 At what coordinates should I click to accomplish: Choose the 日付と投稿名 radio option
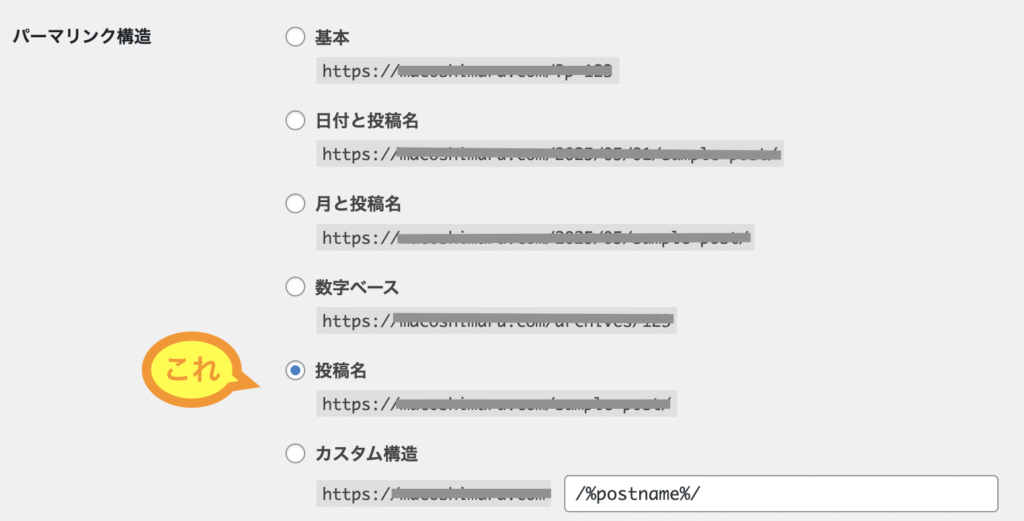(295, 120)
